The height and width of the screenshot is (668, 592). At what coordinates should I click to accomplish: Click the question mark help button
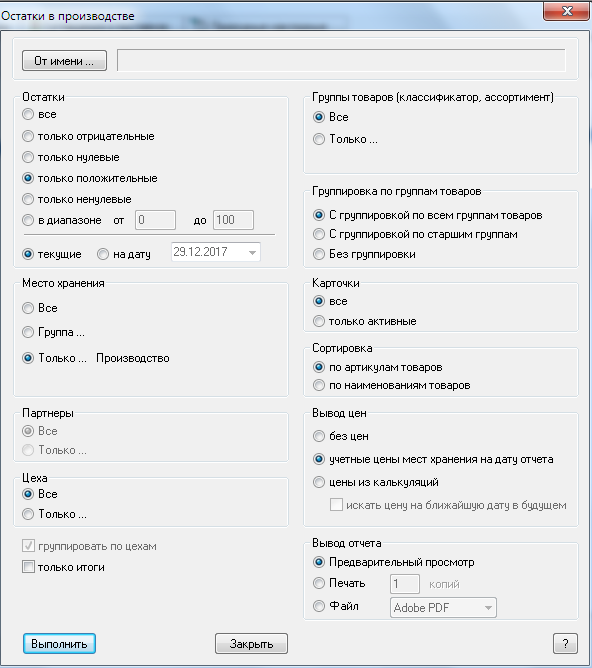pyautogui.click(x=565, y=643)
